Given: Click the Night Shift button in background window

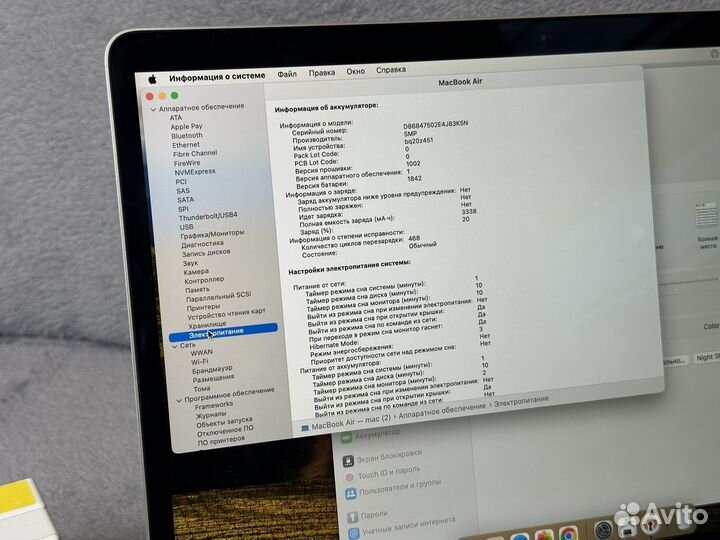Looking at the screenshot, I should pos(707,357).
